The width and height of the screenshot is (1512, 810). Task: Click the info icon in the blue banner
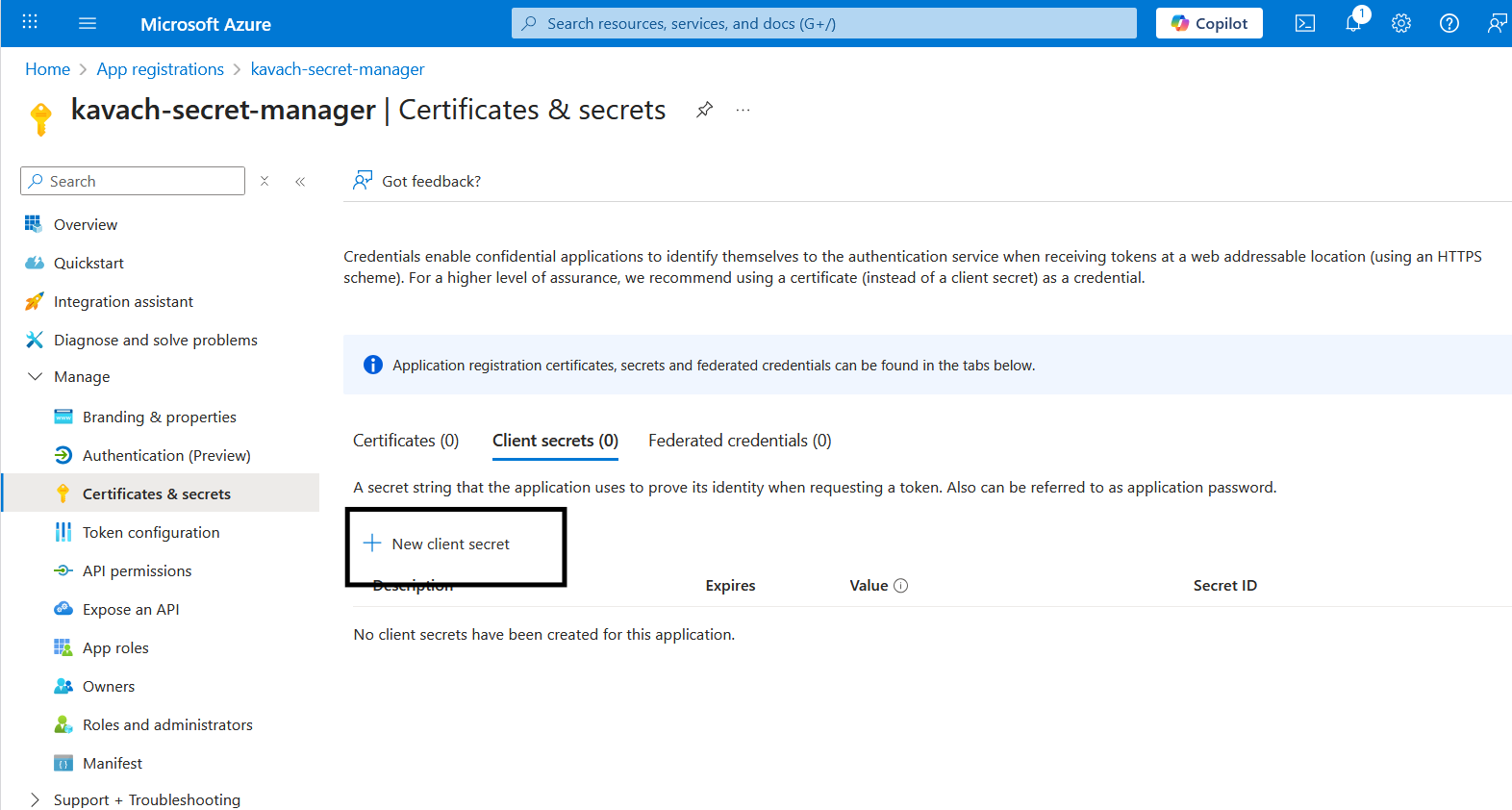click(372, 365)
